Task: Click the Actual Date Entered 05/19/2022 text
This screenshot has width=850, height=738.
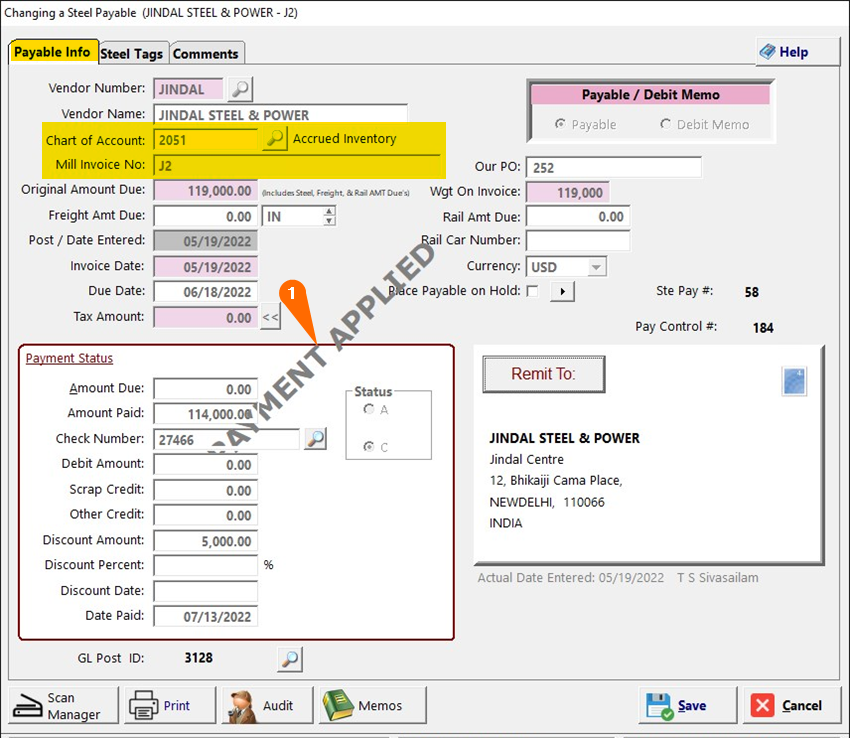Action: (x=570, y=577)
